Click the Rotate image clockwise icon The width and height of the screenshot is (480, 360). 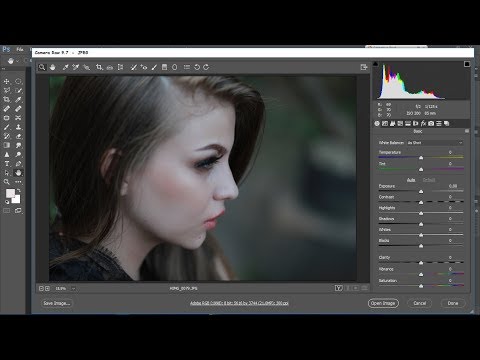coord(206,67)
